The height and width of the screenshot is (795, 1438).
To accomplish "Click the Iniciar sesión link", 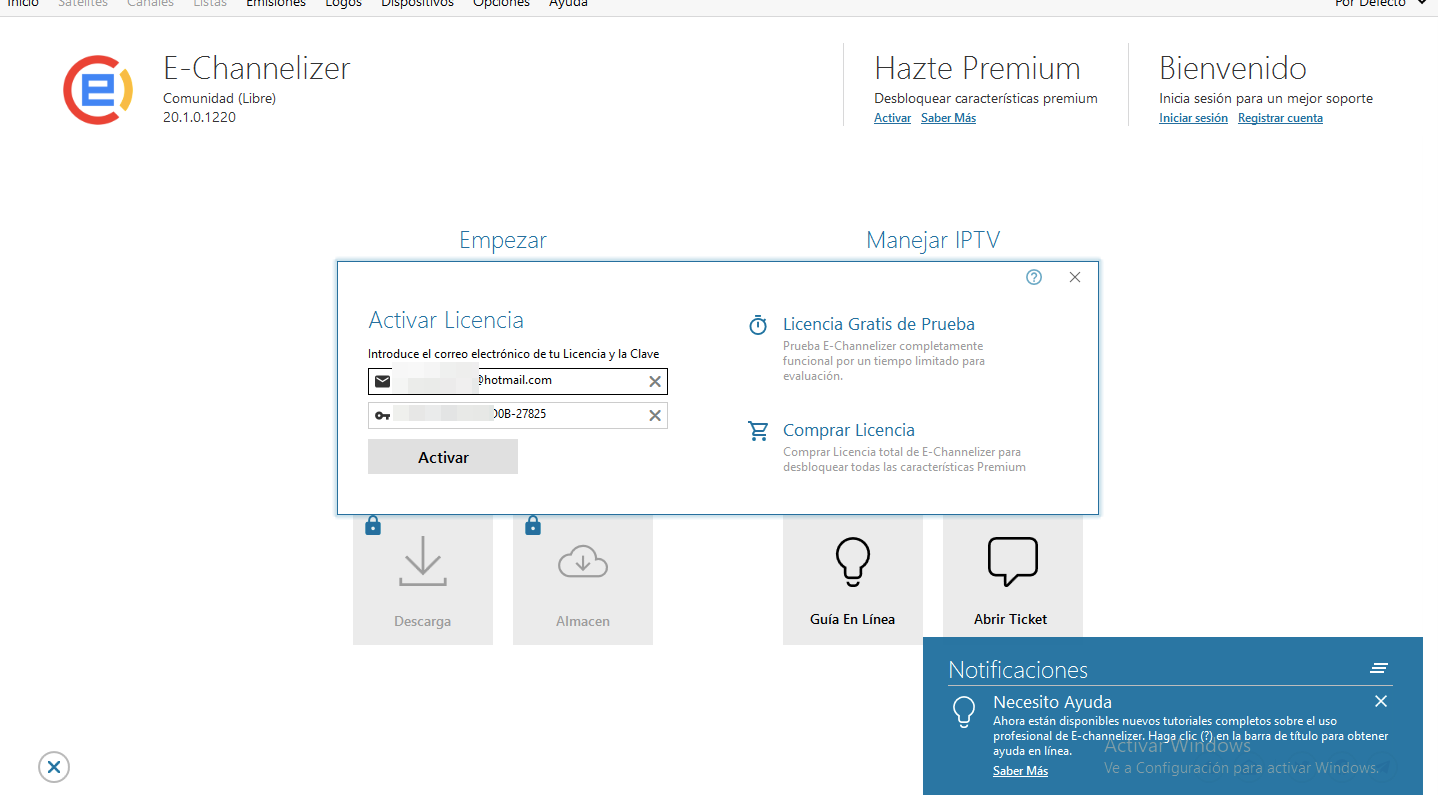I will [x=1193, y=118].
